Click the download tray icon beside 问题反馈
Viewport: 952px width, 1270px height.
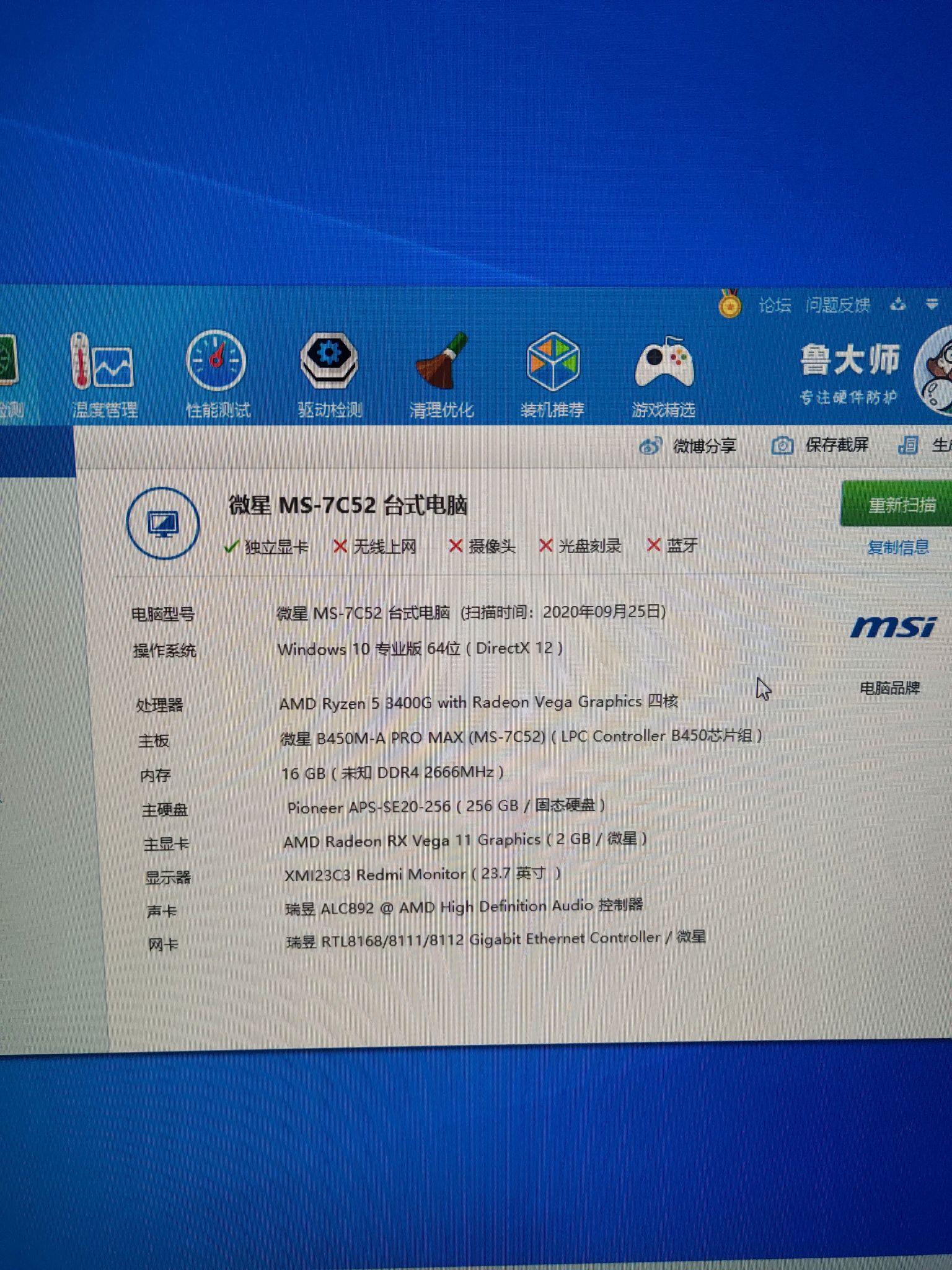pyautogui.click(x=897, y=304)
